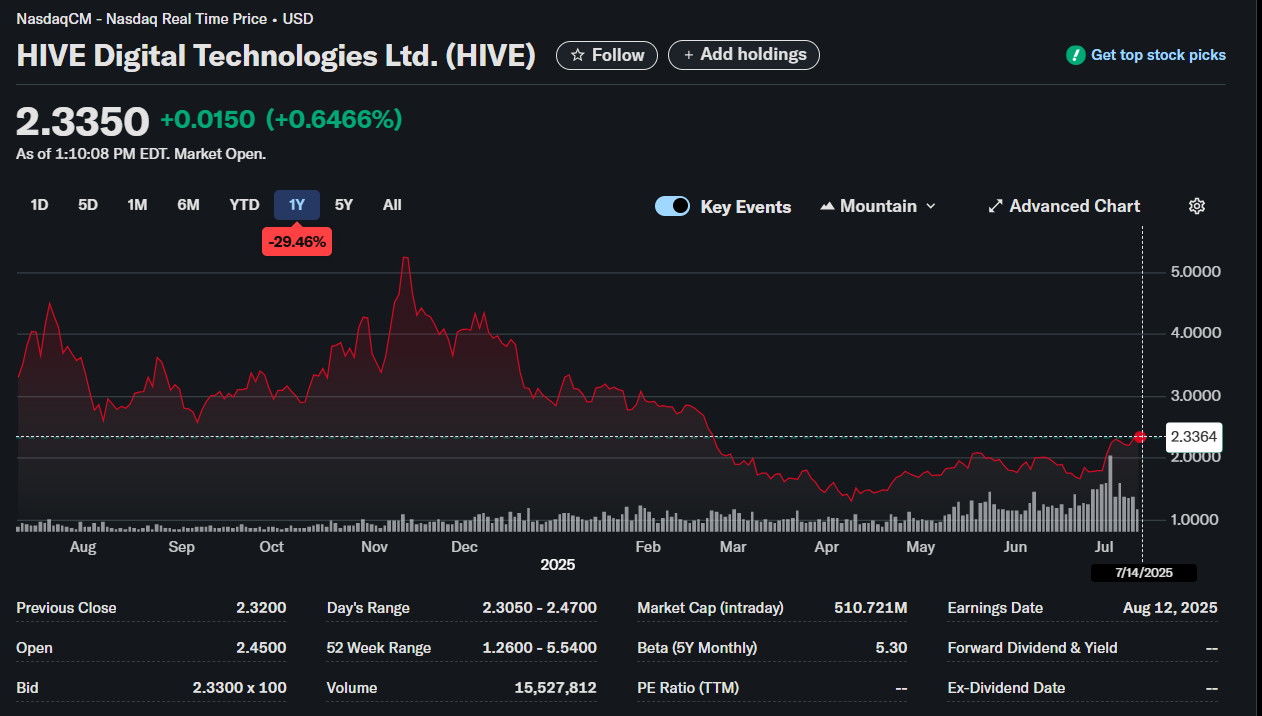Viewport: 1262px width, 716px height.
Task: Click the Earnings Date Aug 12, 2025
Action: click(1170, 608)
